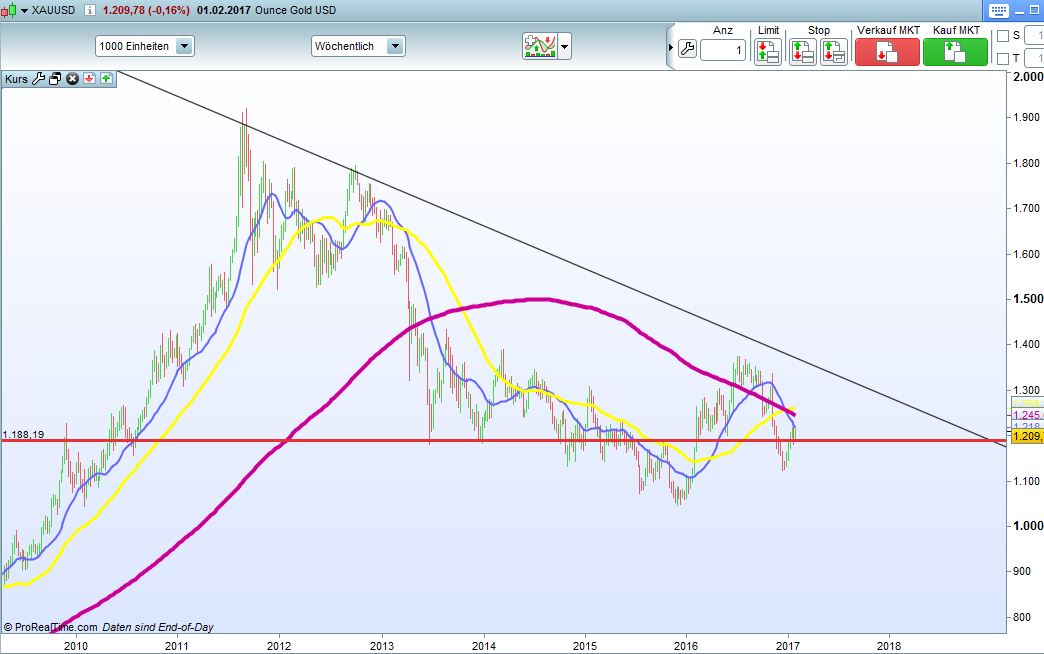Collapse the trading panel with the side arrow
The height and width of the screenshot is (654, 1044).
tap(669, 46)
